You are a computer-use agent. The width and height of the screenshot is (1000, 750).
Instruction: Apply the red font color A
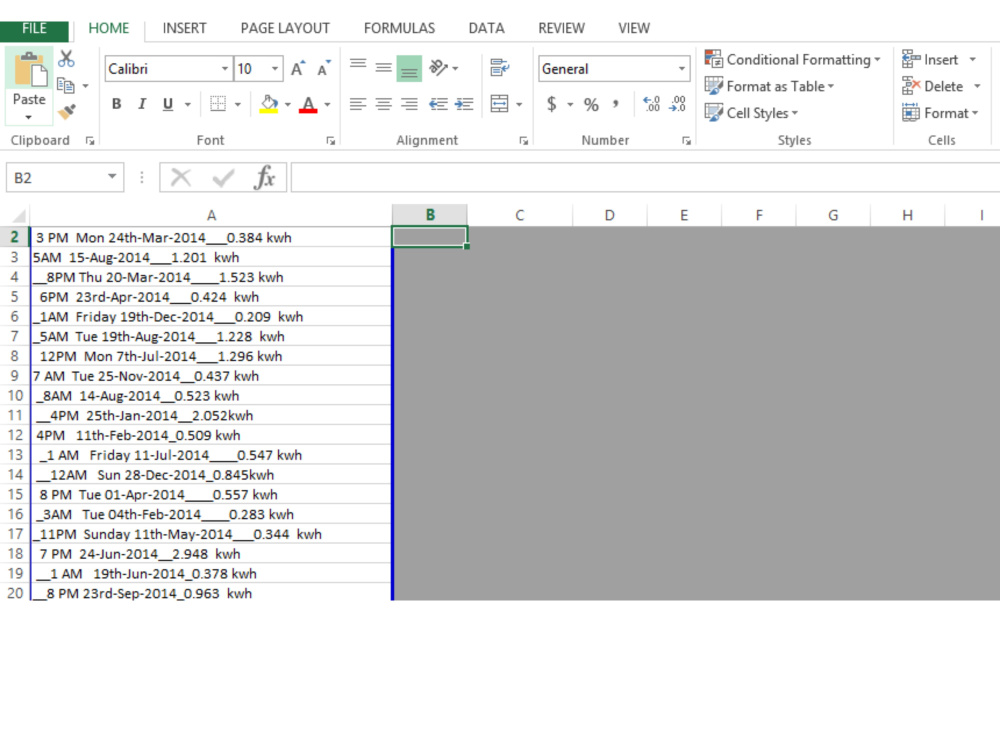[x=308, y=104]
